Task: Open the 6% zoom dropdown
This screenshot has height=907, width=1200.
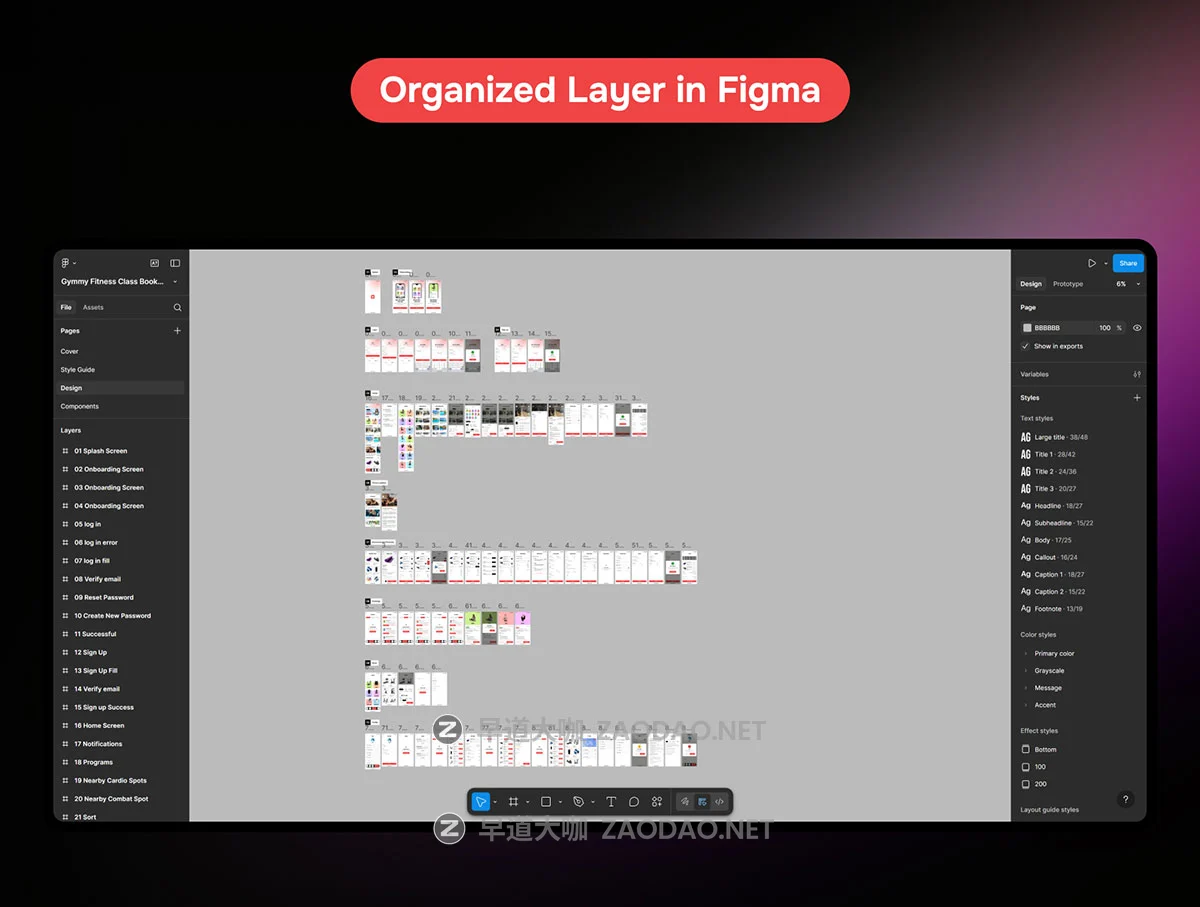Action: tap(1127, 284)
